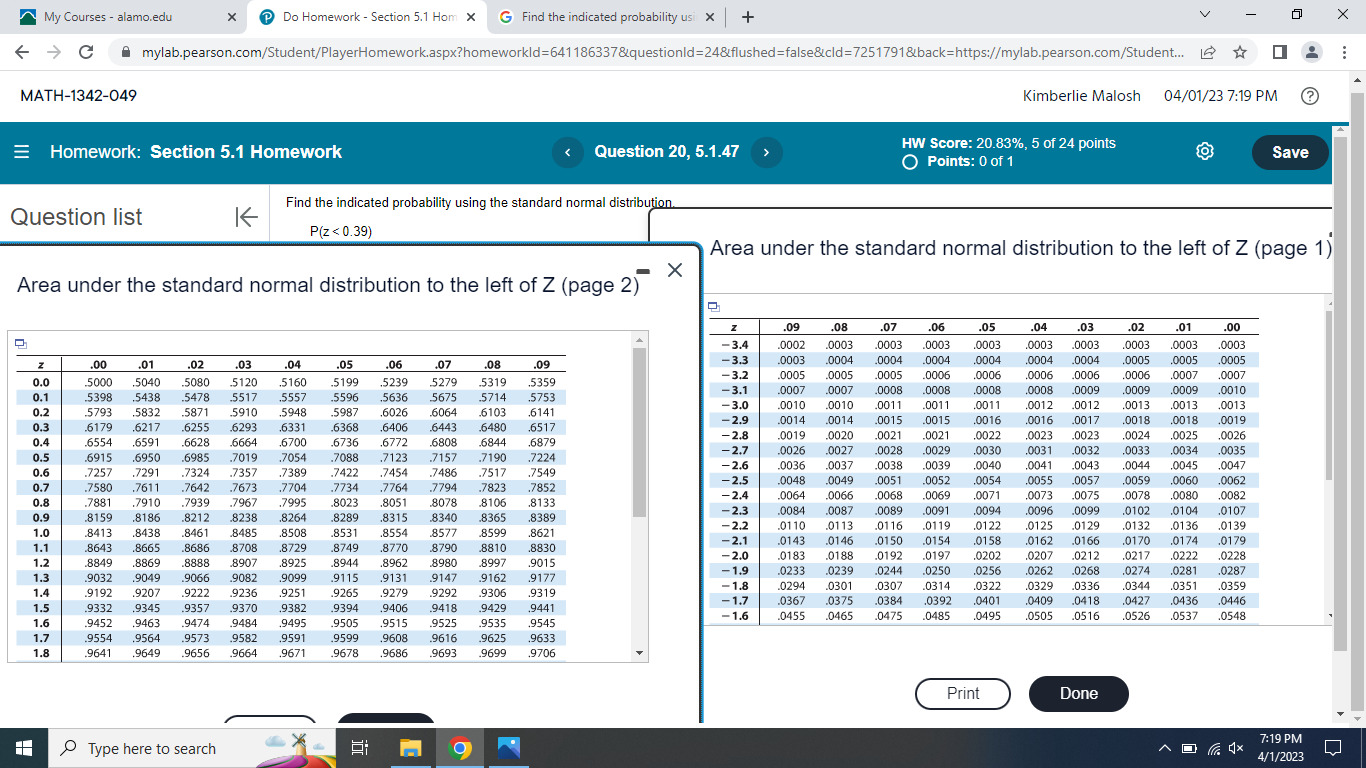1366x768 pixels.
Task: Save the homework progress
Action: click(x=1289, y=152)
